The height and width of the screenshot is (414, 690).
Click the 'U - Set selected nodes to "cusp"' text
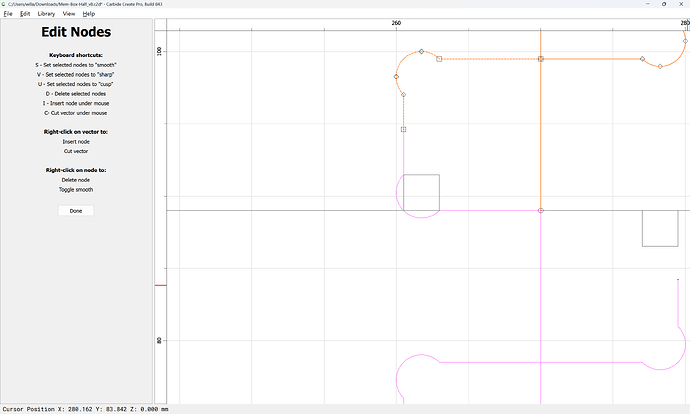coord(76,84)
